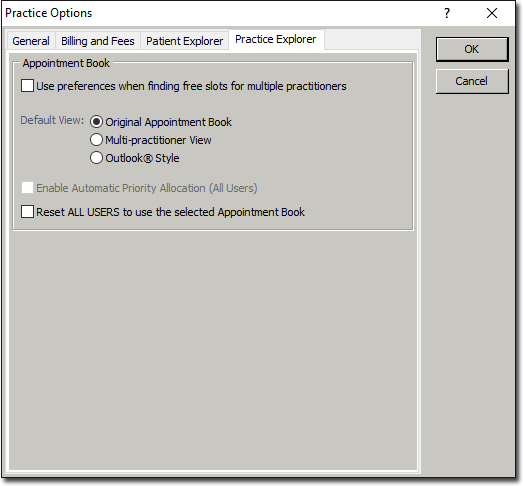Select Multi-practitioner View radio option
The image size is (523, 486).
(x=96, y=140)
